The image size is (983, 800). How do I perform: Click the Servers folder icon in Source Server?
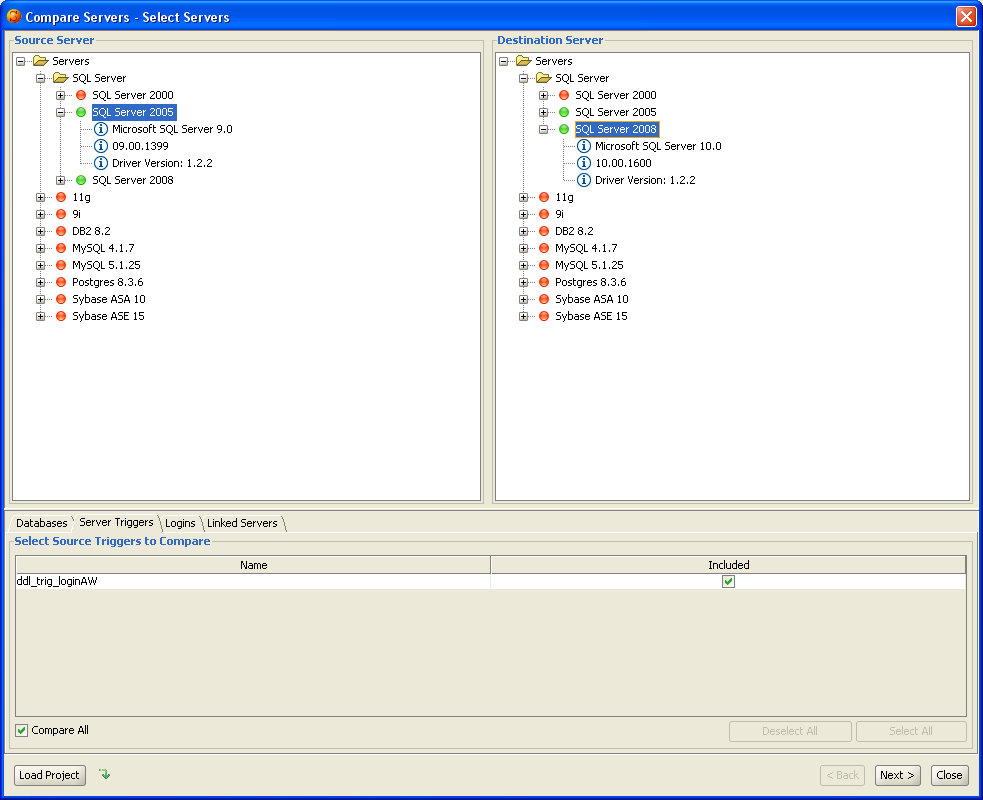41,61
